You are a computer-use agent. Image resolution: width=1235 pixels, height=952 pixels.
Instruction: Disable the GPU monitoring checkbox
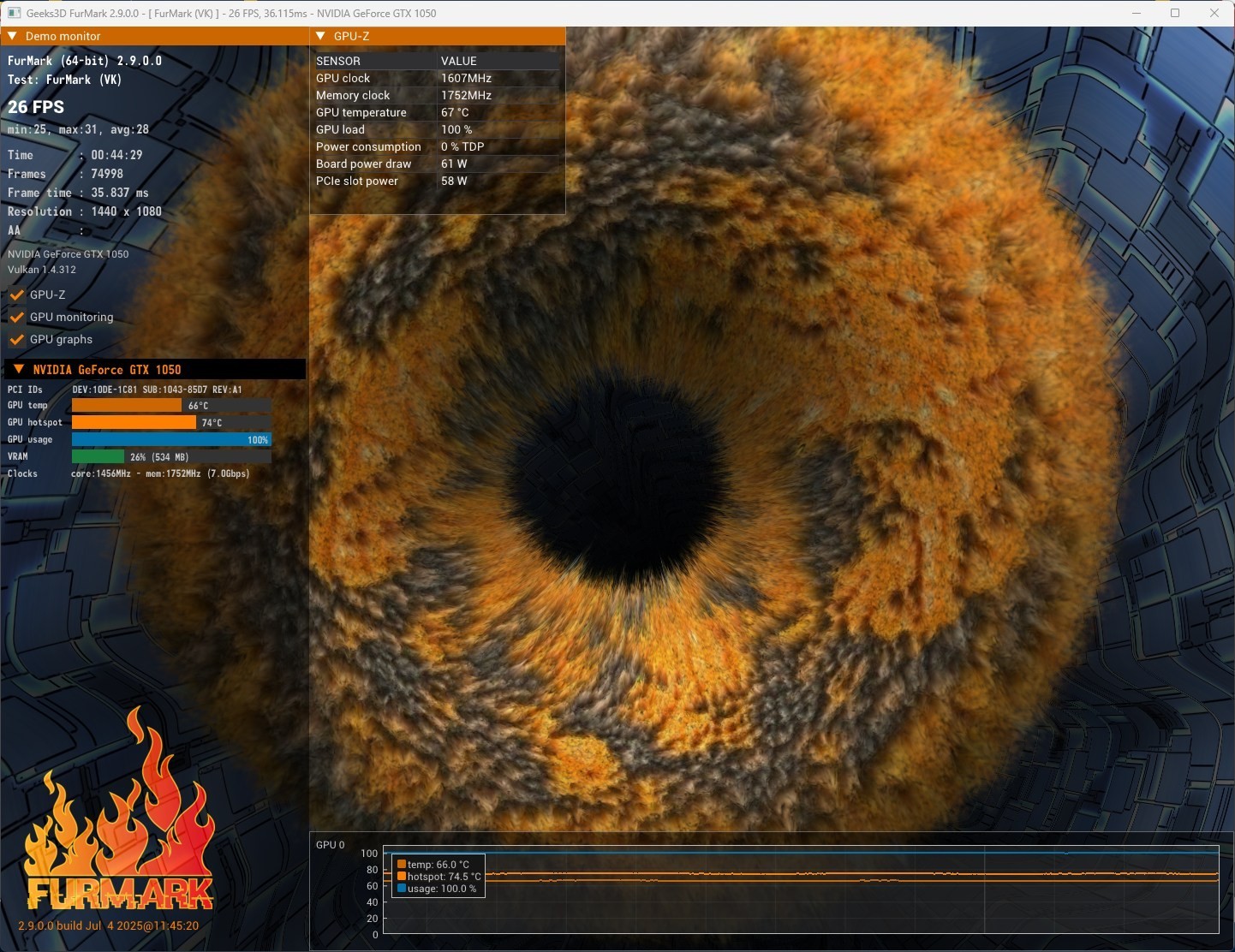[17, 317]
